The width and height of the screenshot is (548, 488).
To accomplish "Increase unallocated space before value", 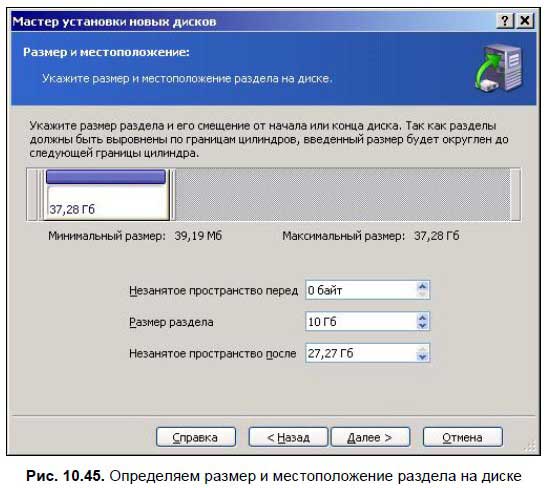I will 423,286.
